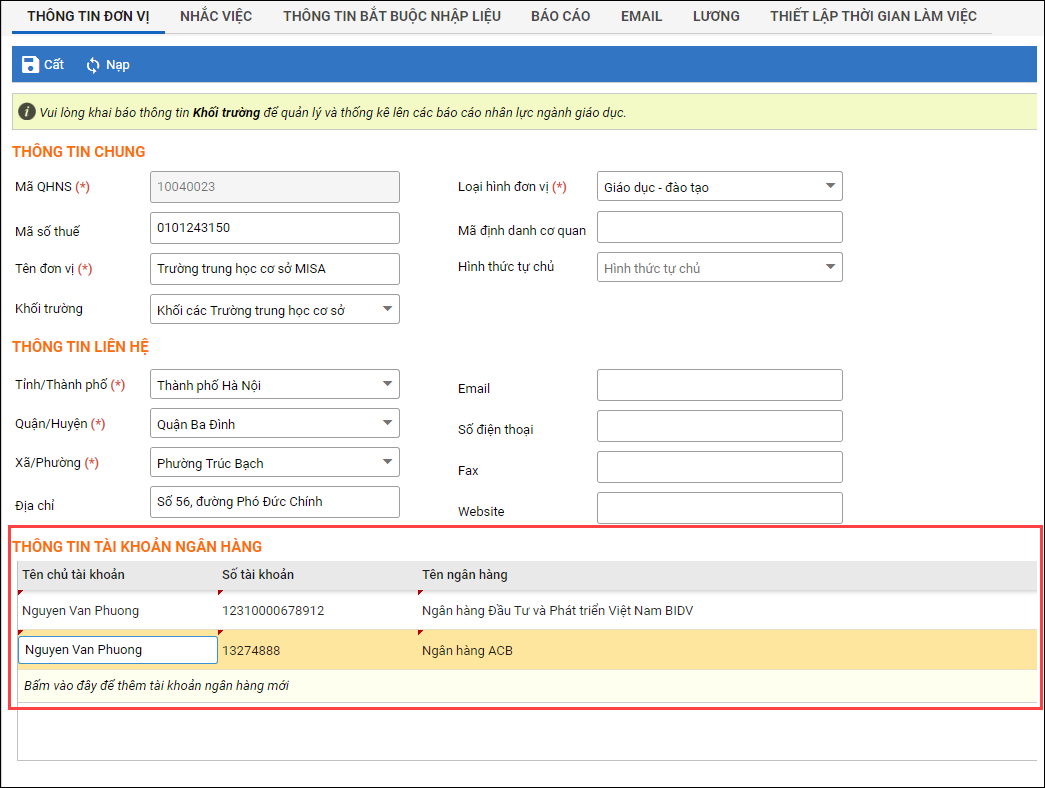Open the Loại hình đơn vị dropdown

point(830,186)
